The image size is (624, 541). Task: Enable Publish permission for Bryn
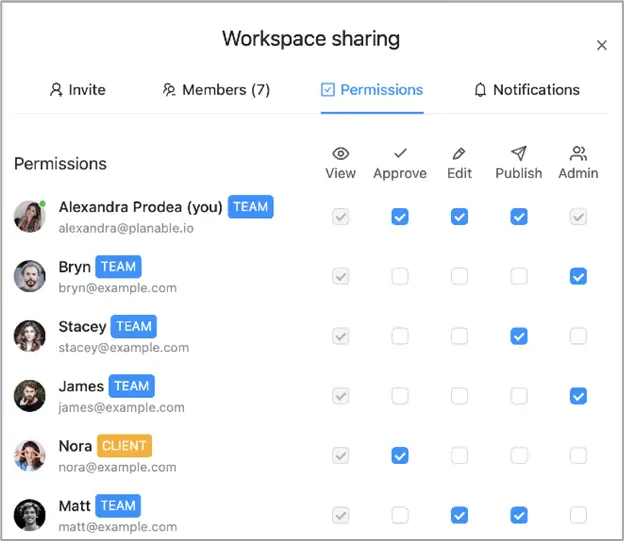pos(519,276)
